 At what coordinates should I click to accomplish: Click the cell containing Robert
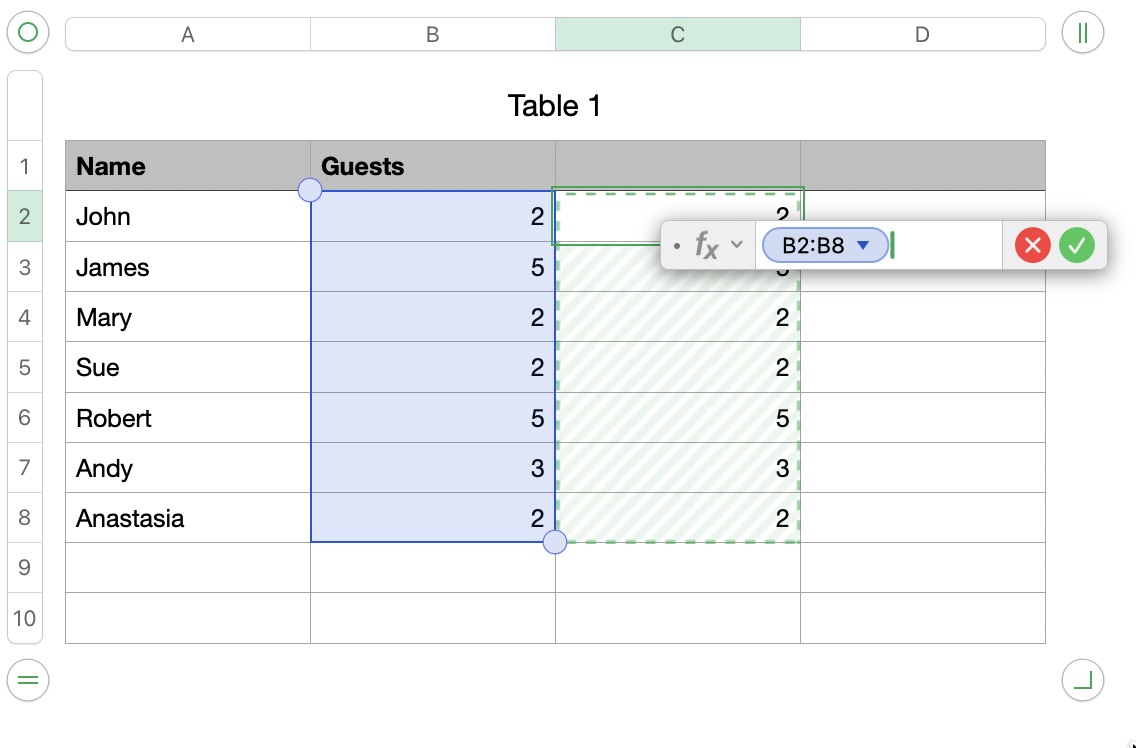click(187, 418)
